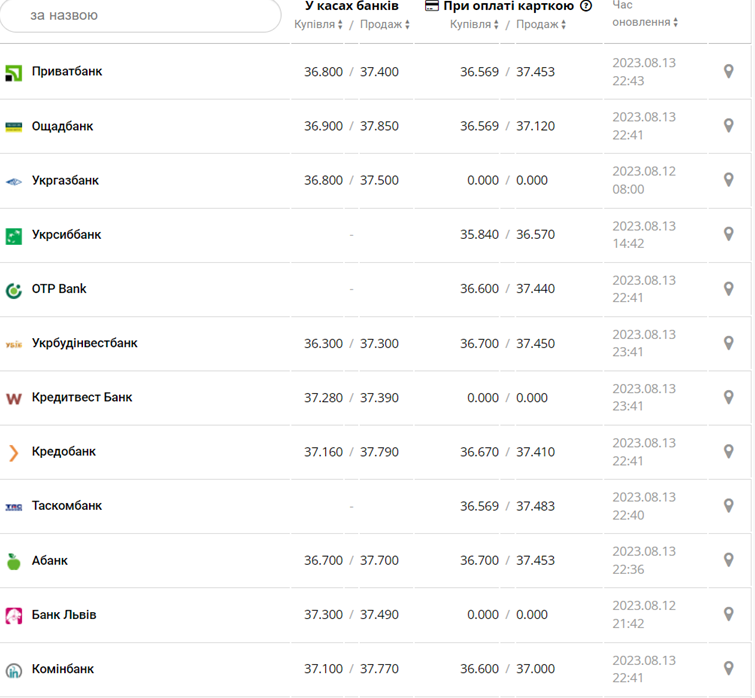
Task: Click the map pin for Кредобанк
Action: pos(729,451)
